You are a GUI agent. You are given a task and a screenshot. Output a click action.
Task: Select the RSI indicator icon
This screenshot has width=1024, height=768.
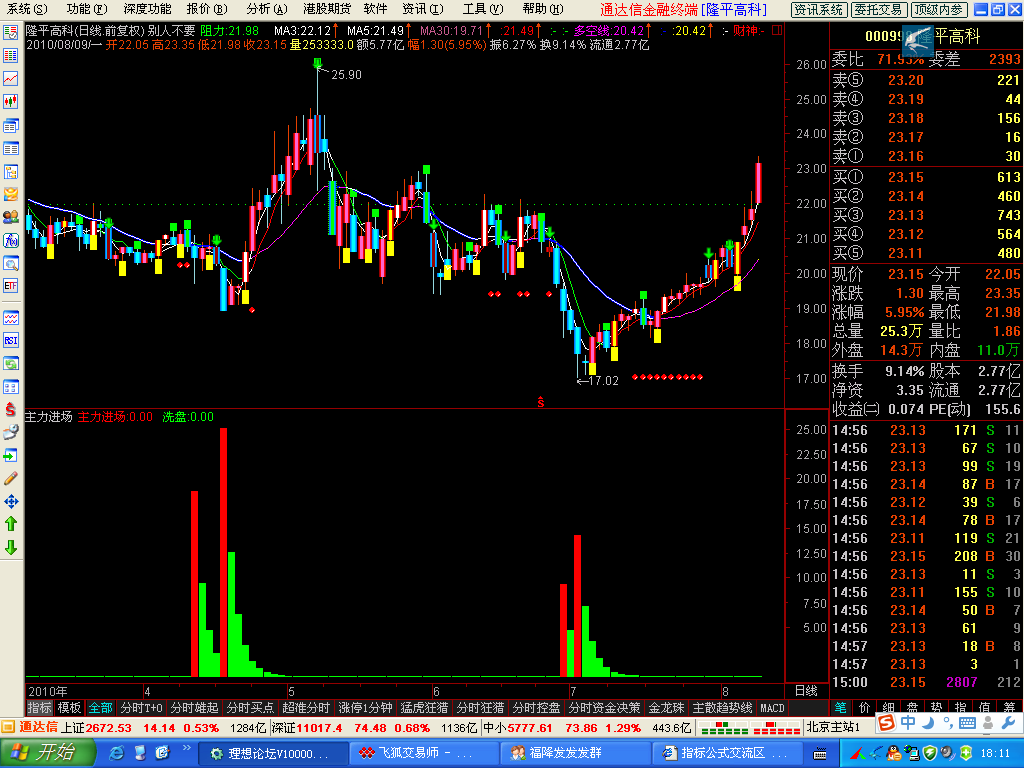pyautogui.click(x=10, y=340)
